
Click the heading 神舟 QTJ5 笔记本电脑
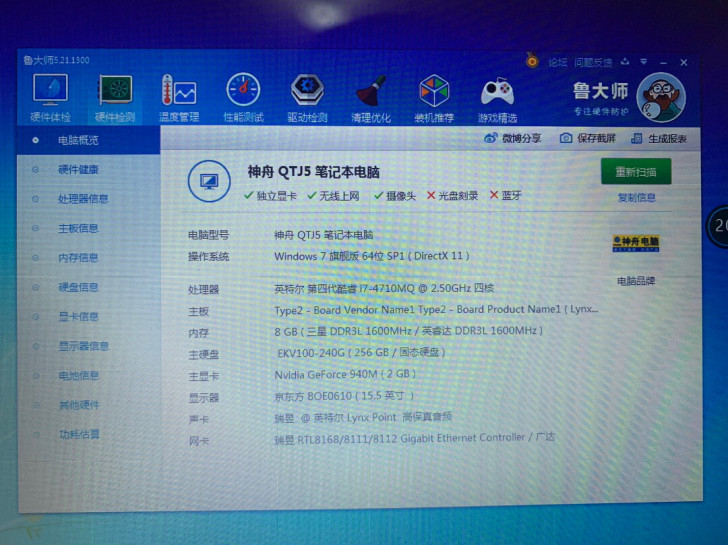[313, 172]
